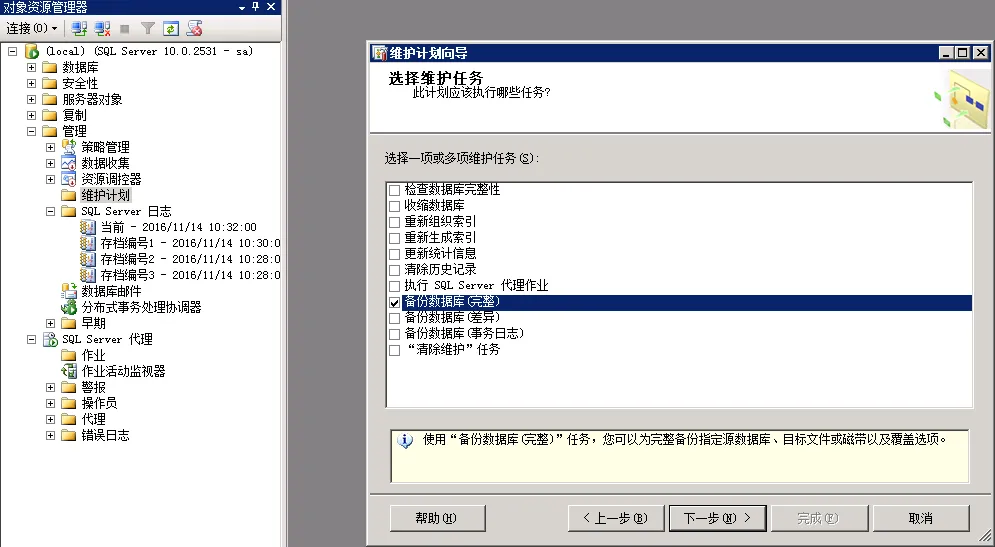Click the 当前 log icon
Screen dimensions: 995x547
(x=88, y=227)
